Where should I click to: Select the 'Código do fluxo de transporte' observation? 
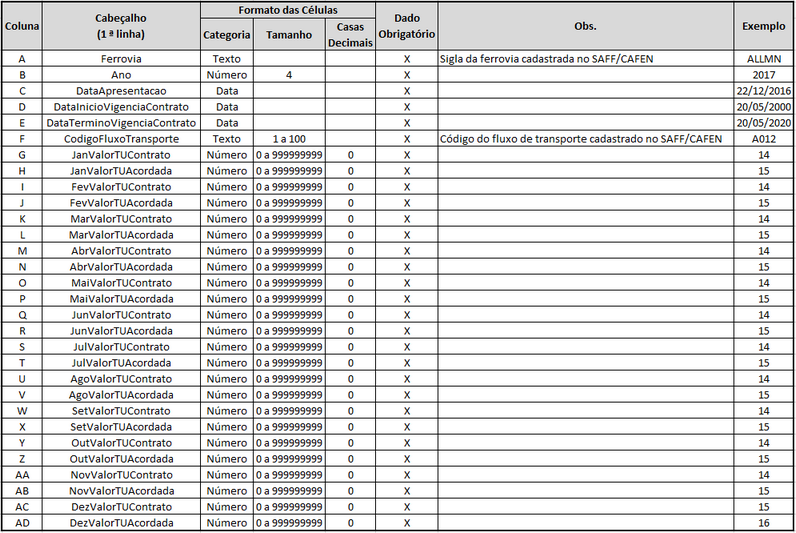(x=581, y=139)
